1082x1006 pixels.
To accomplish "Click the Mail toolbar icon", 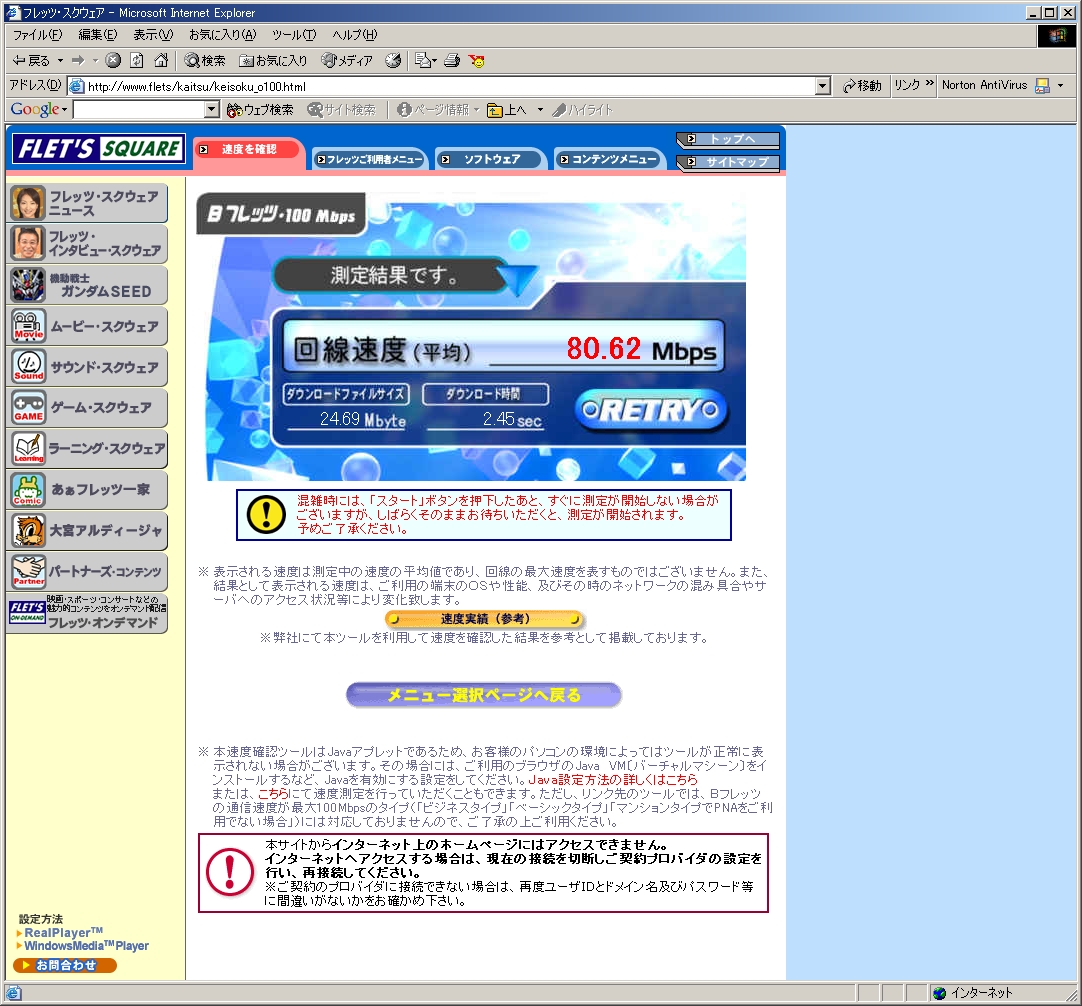I will [422, 61].
